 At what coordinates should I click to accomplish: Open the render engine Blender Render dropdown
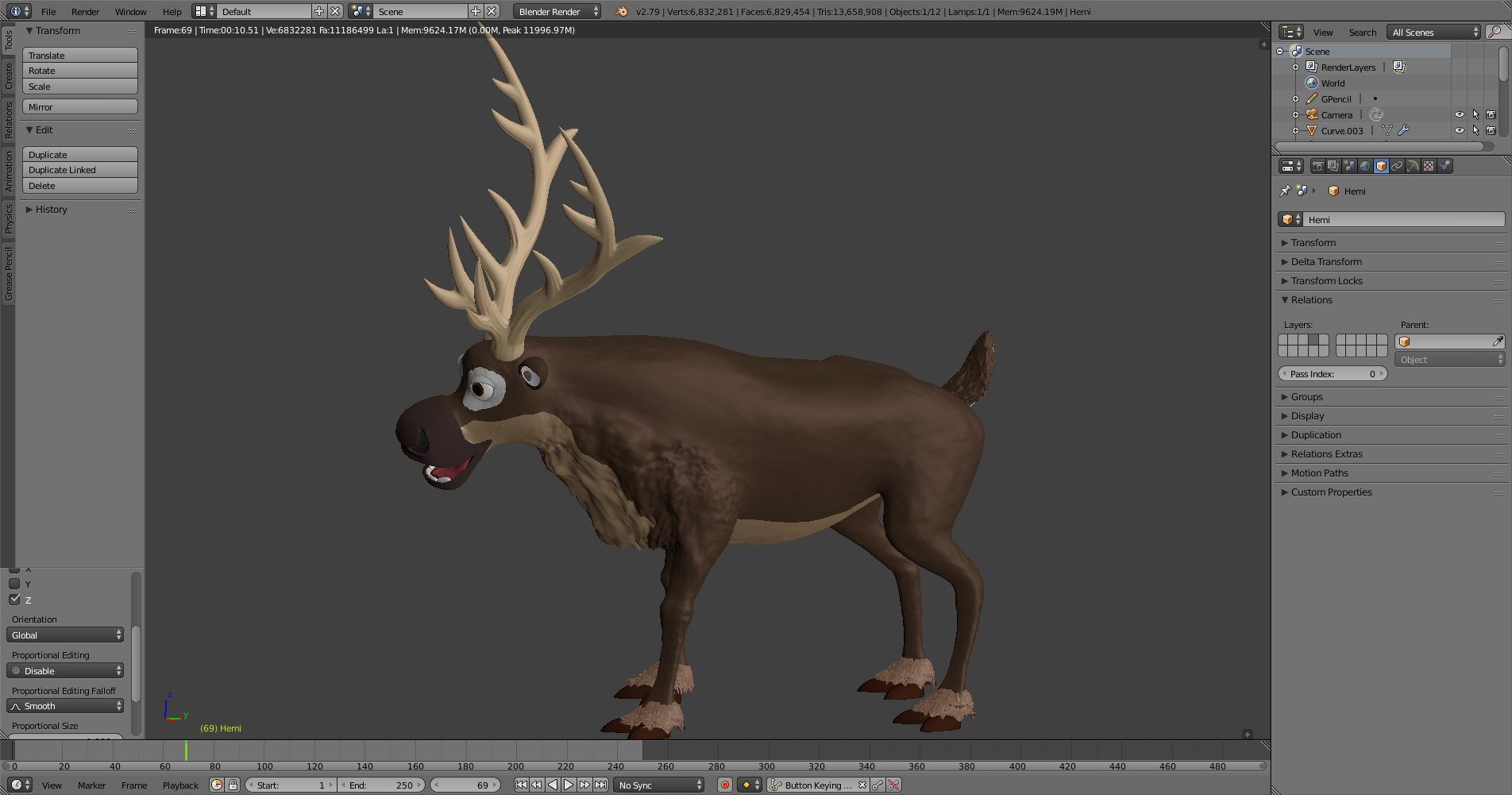click(x=557, y=11)
